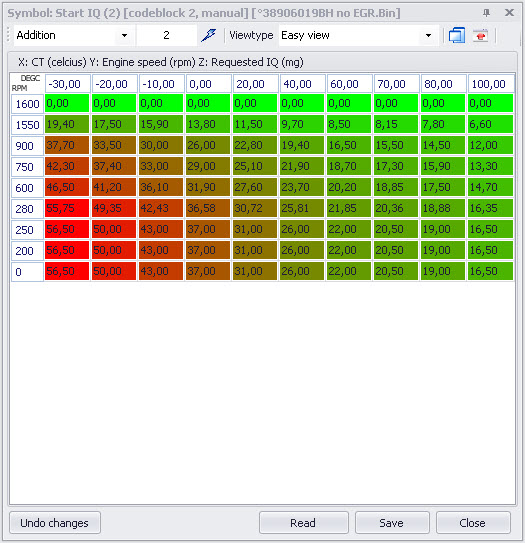Screen dimensions: 525x543
Task: Select red cell 55,75 at 280 rpm
Action: click(x=67, y=208)
